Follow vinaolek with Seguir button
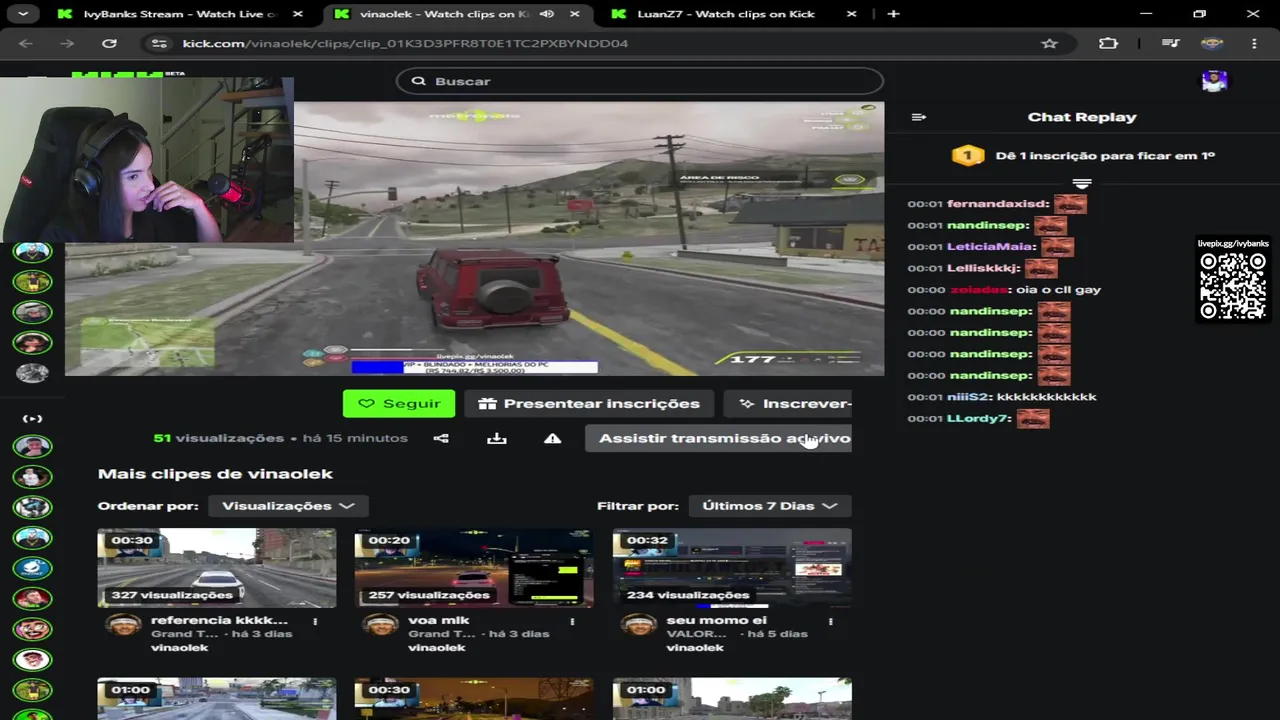1280x720 pixels. [399, 404]
